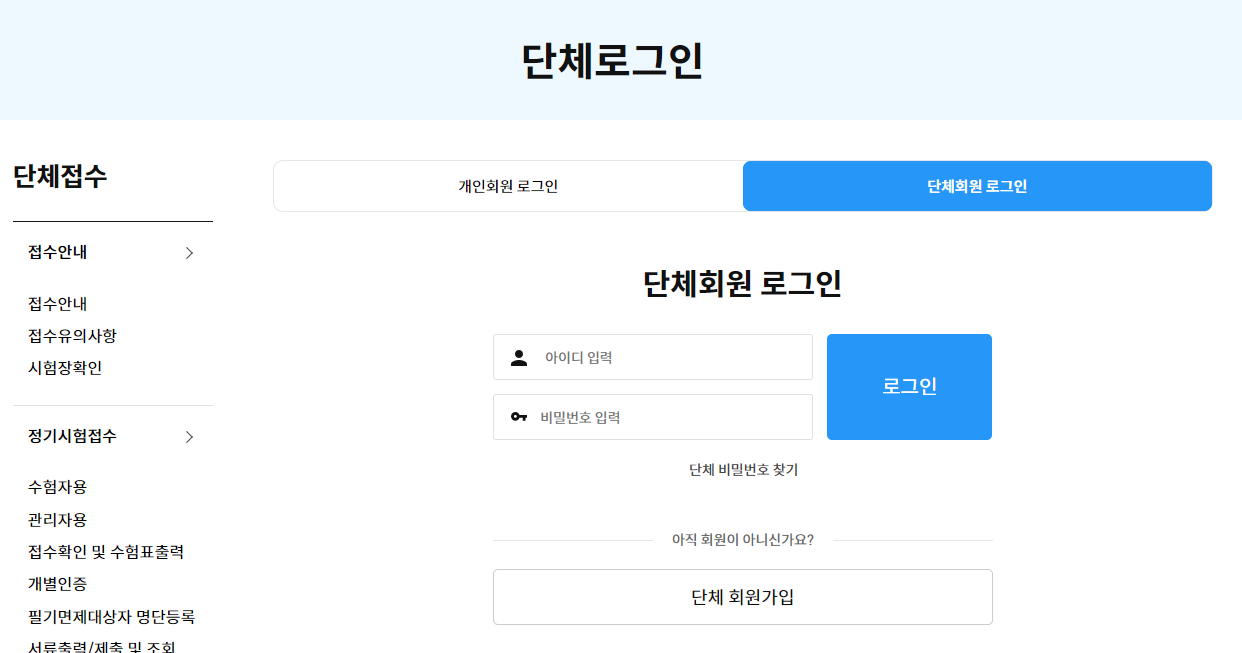Open 접수안내 sub-link in sidebar
The width and height of the screenshot is (1242, 653).
click(x=58, y=304)
